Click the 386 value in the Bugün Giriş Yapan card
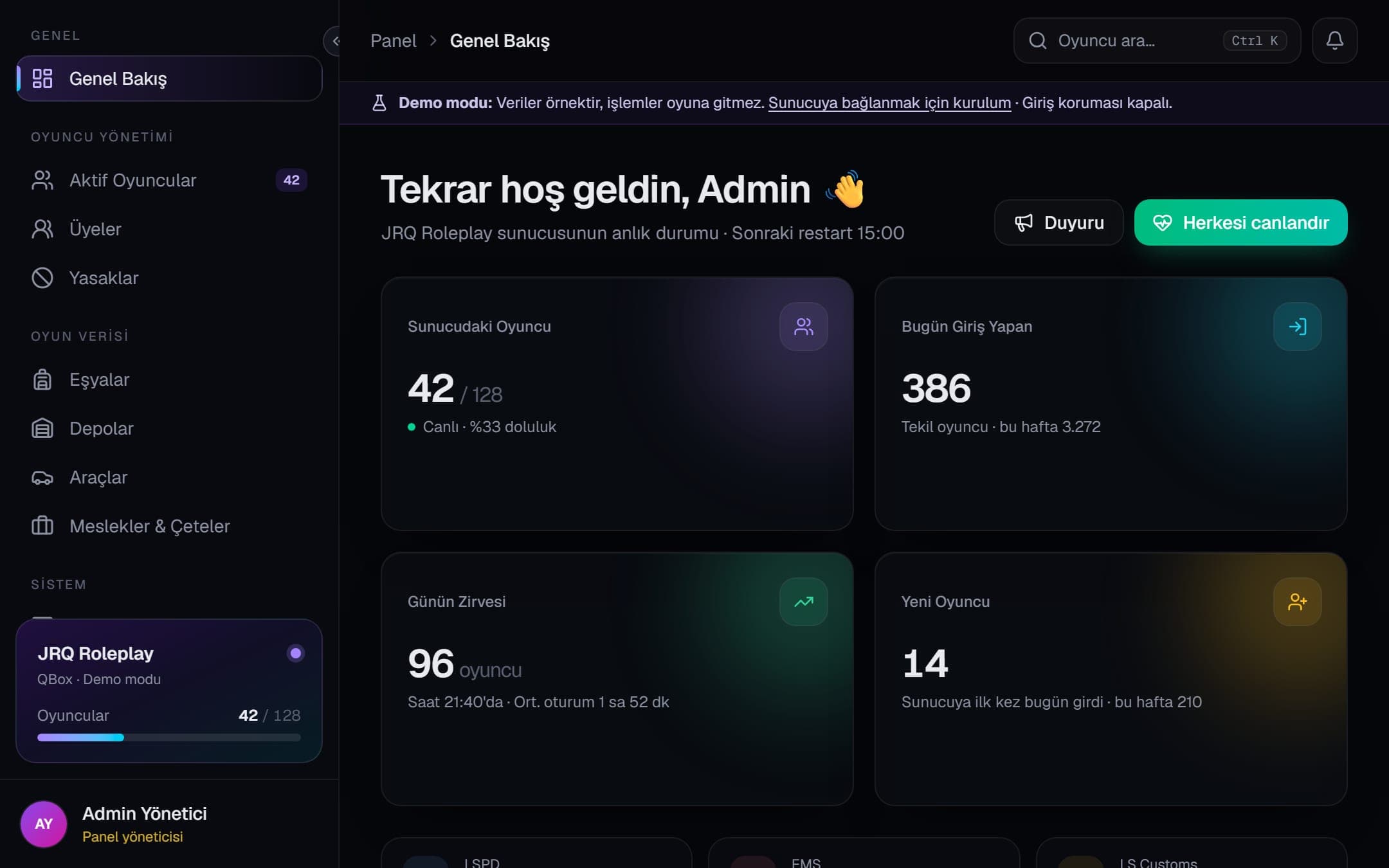This screenshot has height=868, width=1389. (x=936, y=388)
